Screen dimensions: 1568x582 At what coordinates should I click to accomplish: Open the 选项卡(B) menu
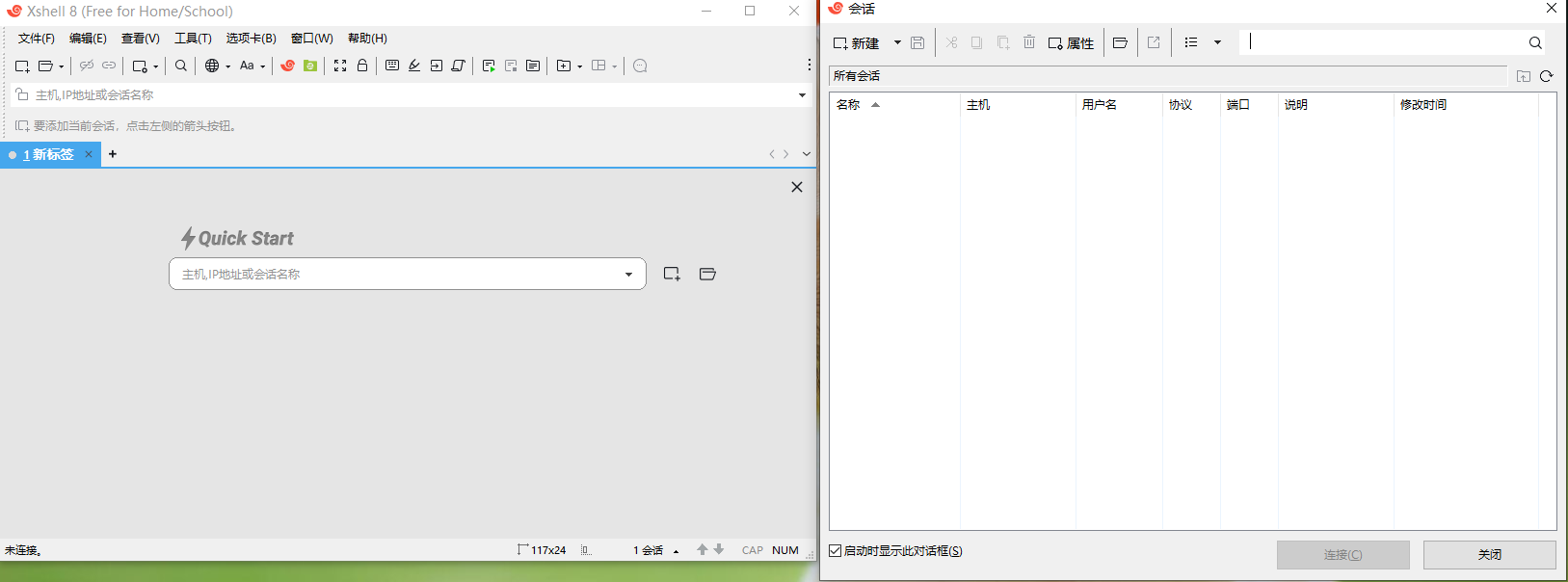(252, 39)
